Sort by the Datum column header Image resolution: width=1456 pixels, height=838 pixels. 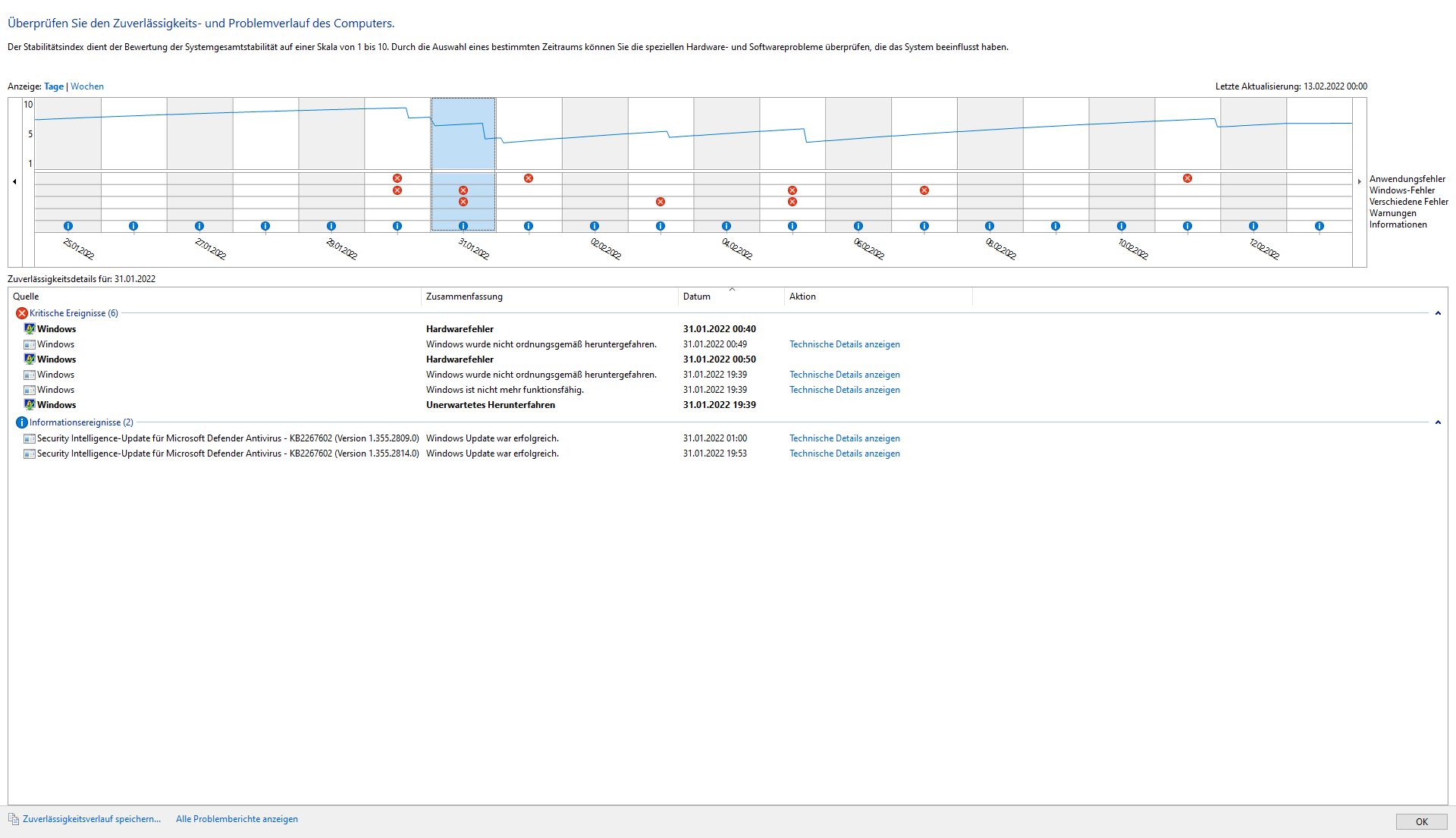coord(697,297)
